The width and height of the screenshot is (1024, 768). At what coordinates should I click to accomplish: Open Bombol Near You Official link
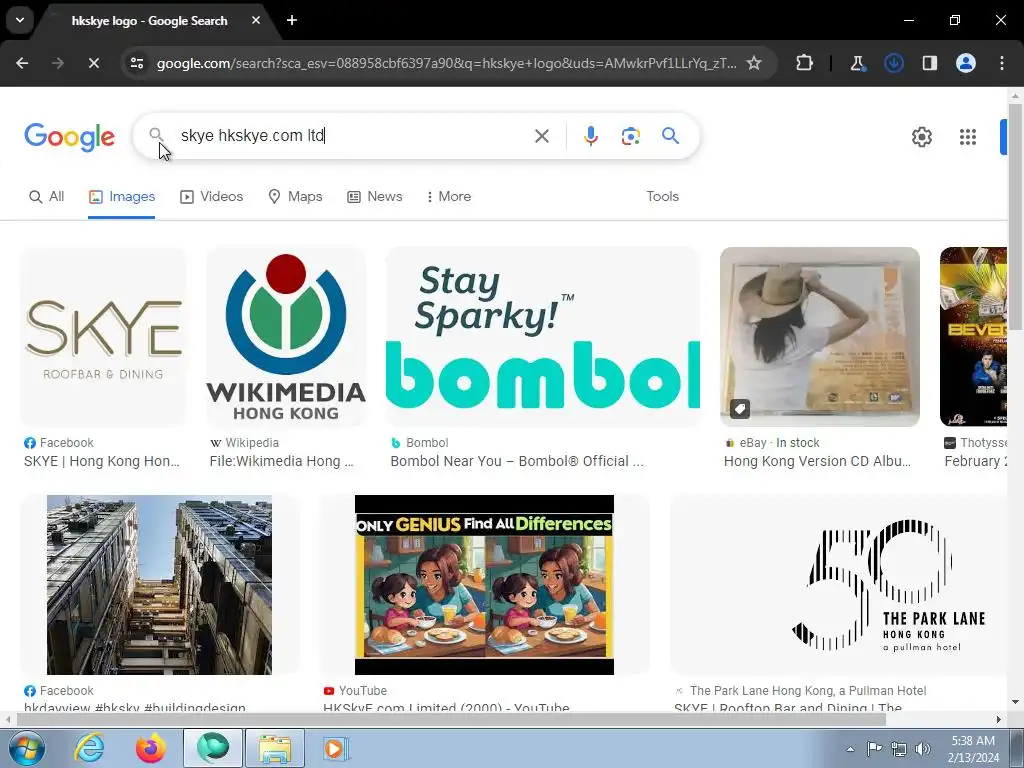[x=517, y=461]
